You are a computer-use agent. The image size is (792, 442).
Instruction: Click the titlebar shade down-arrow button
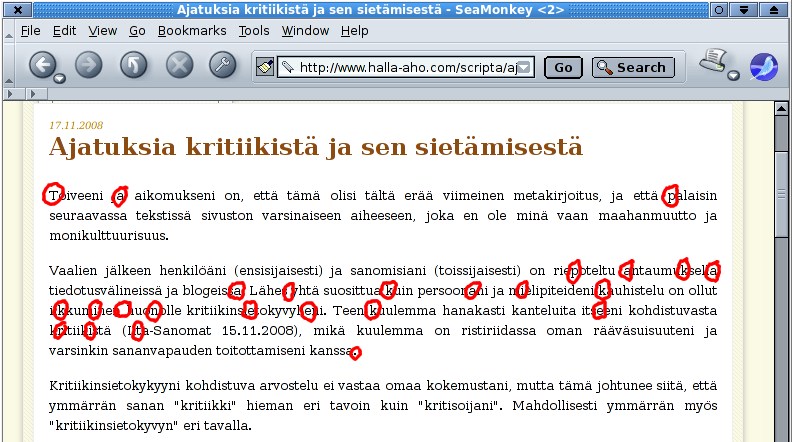744,10
